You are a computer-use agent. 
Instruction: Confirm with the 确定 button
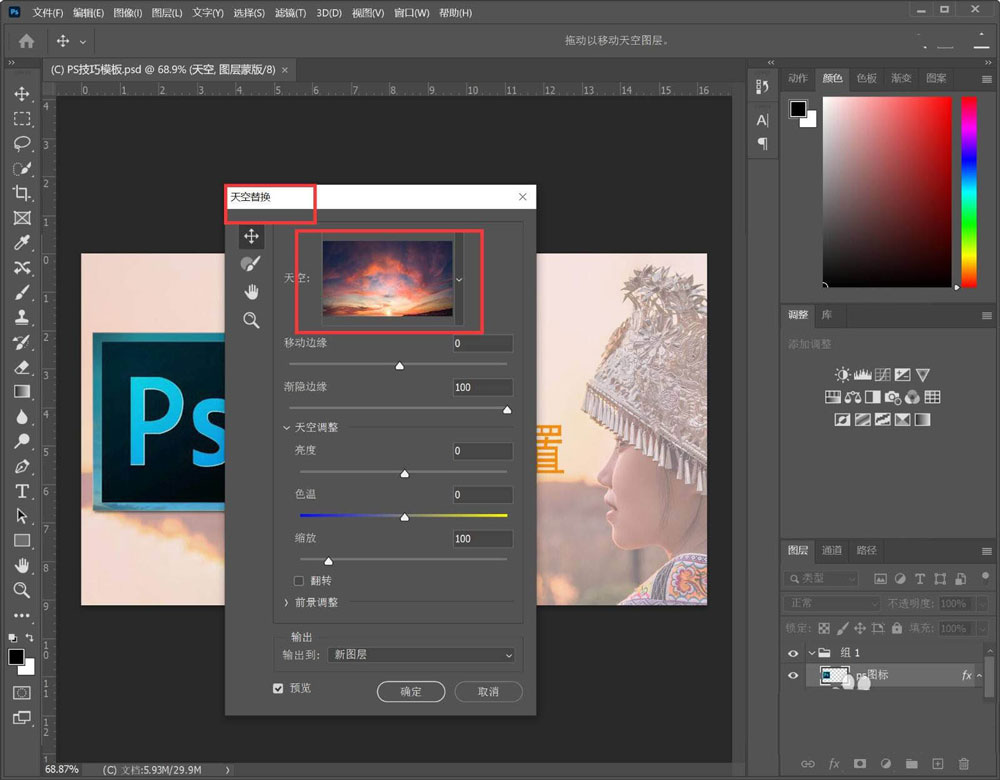tap(411, 691)
